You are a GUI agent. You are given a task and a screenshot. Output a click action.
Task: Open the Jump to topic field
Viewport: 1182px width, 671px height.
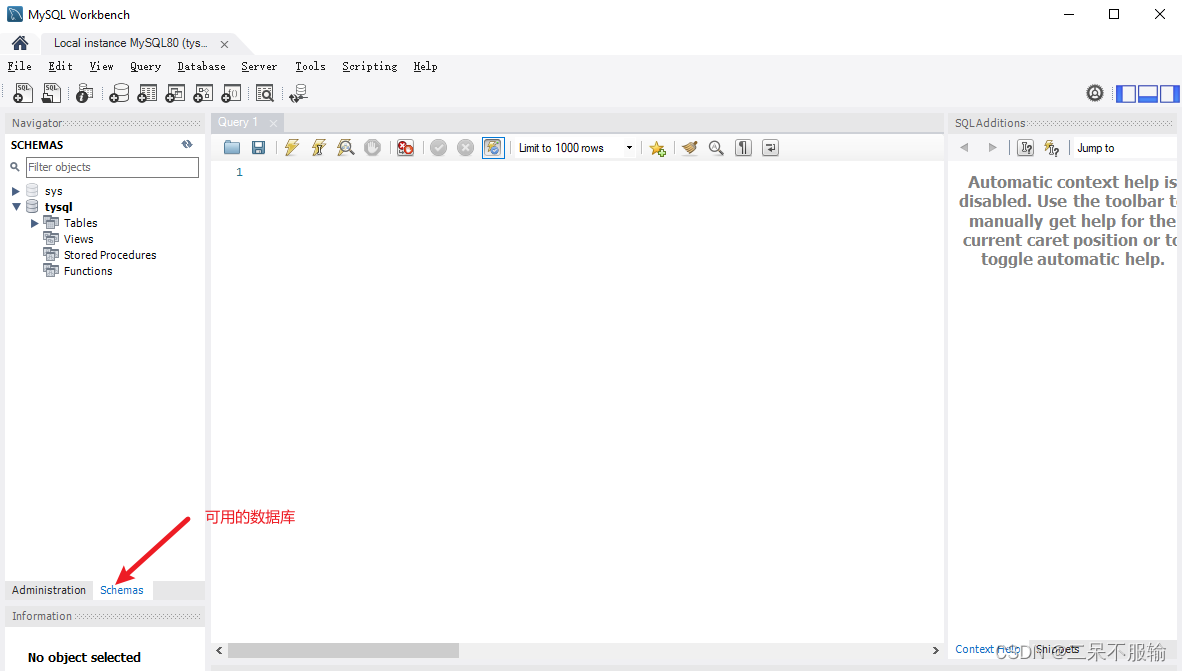point(1125,148)
